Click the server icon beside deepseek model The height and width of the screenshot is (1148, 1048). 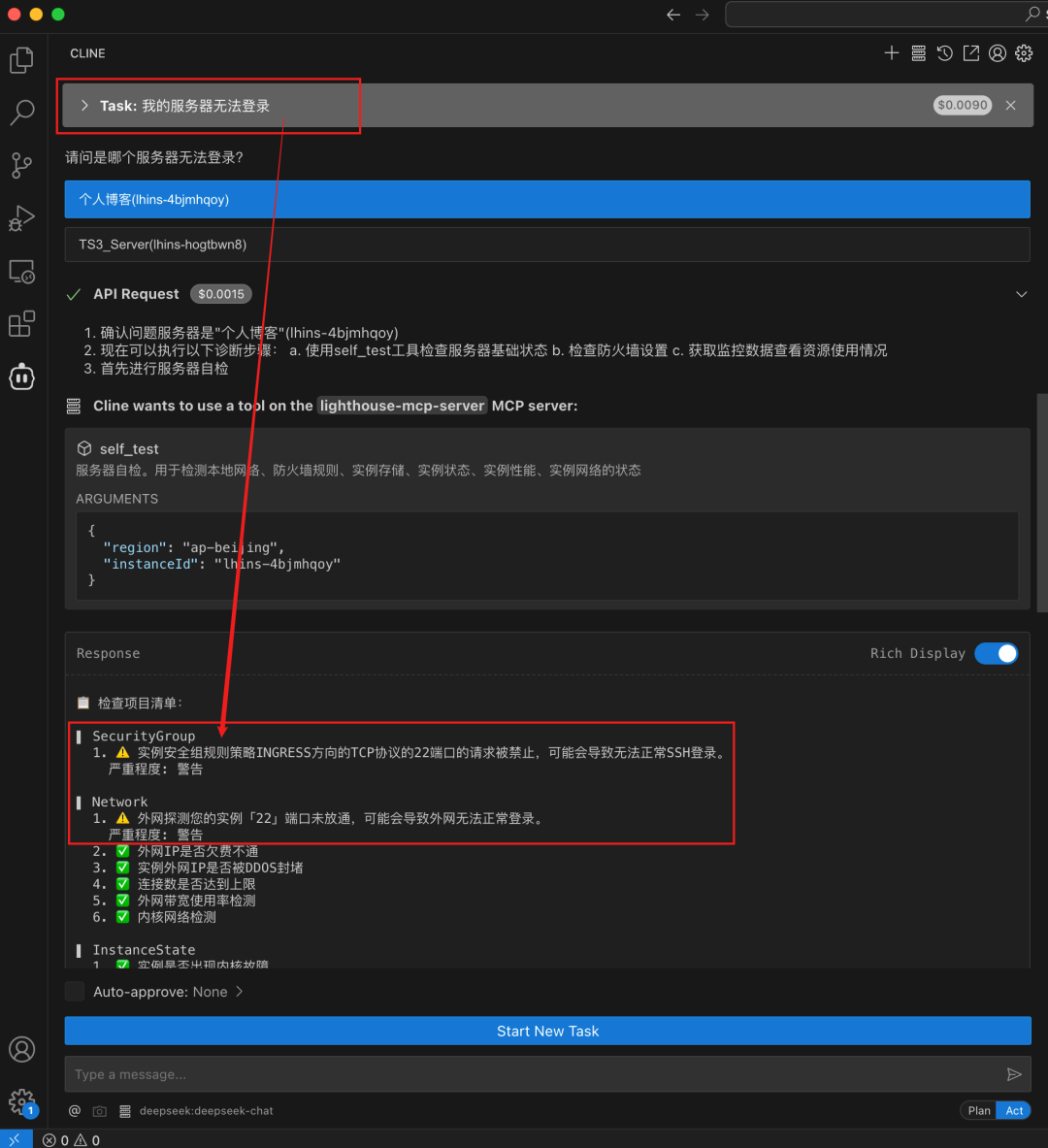pos(125,1111)
